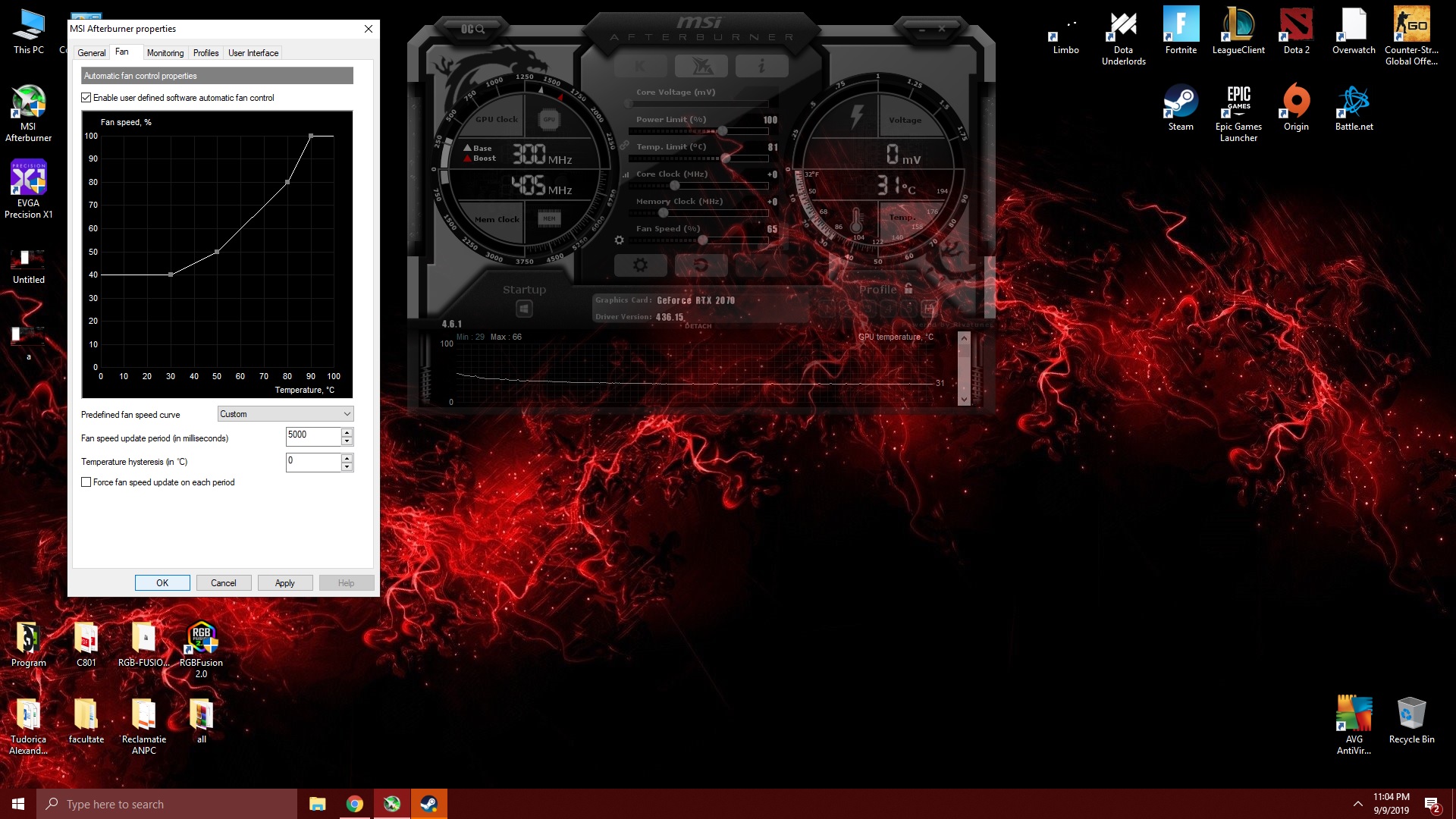Enable Force fan speed update on each period
The image size is (1456, 819).
[x=86, y=482]
